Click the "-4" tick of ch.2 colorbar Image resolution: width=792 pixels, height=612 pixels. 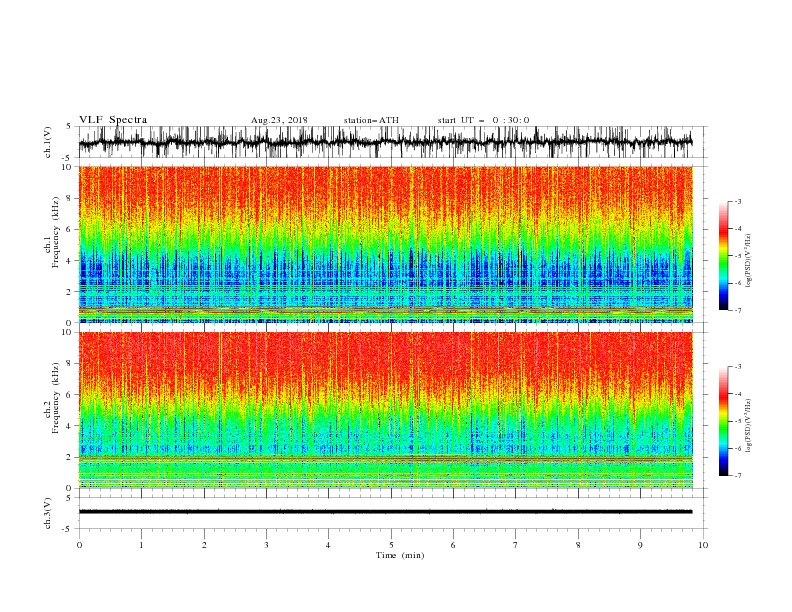coord(738,394)
